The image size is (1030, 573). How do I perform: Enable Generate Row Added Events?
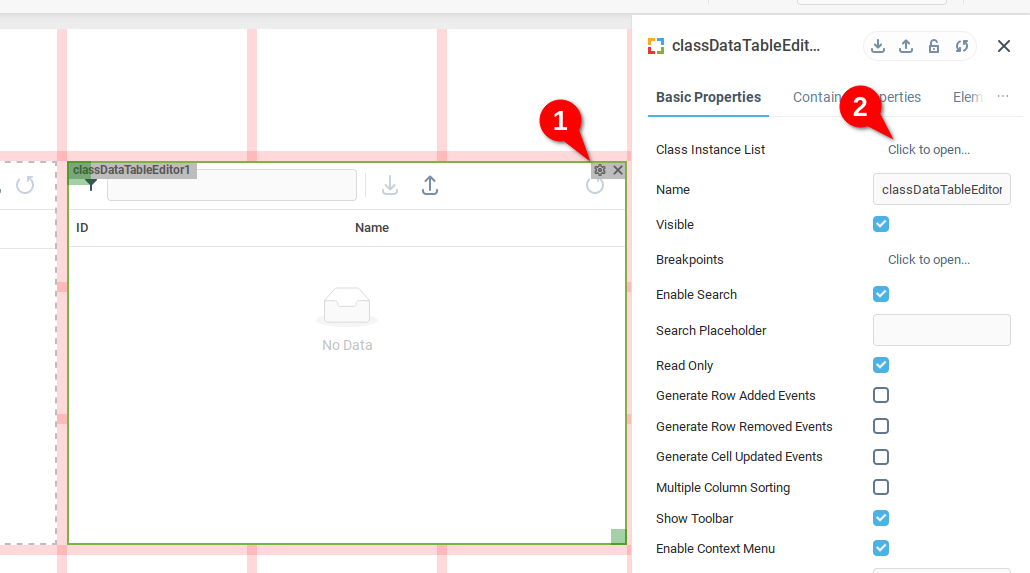881,395
